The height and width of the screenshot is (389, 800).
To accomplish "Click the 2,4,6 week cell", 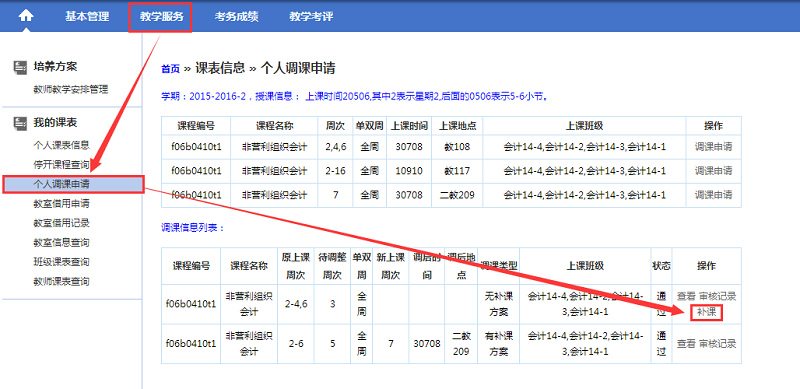I will click(336, 147).
